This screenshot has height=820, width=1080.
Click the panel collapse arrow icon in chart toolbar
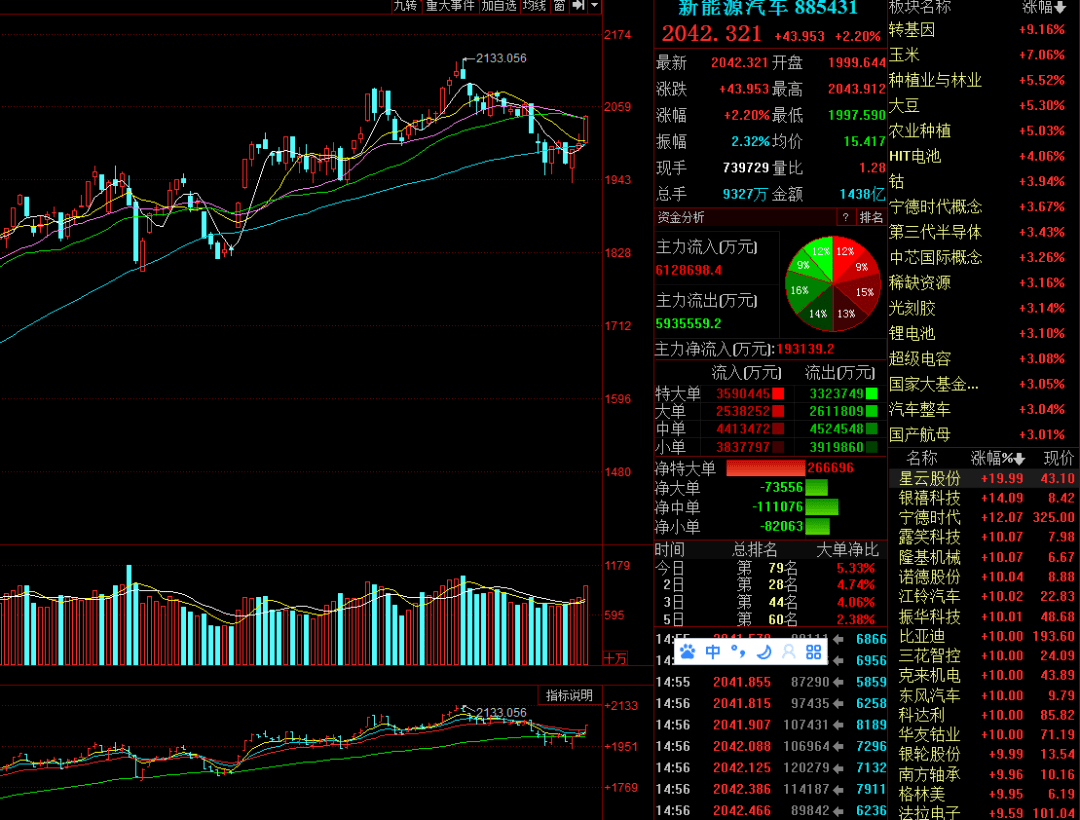point(579,6)
